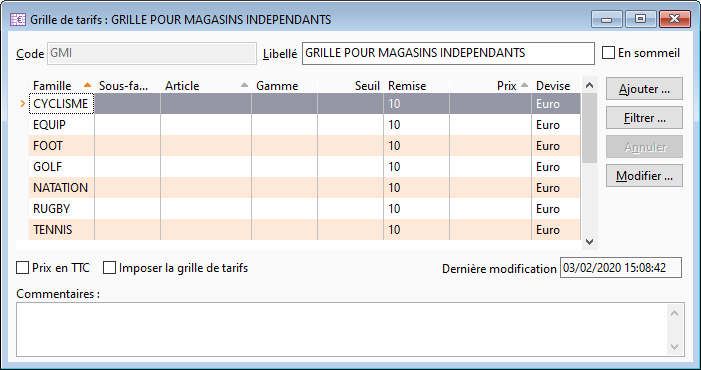Click the Remise column header
The image size is (701, 370).
(417, 85)
